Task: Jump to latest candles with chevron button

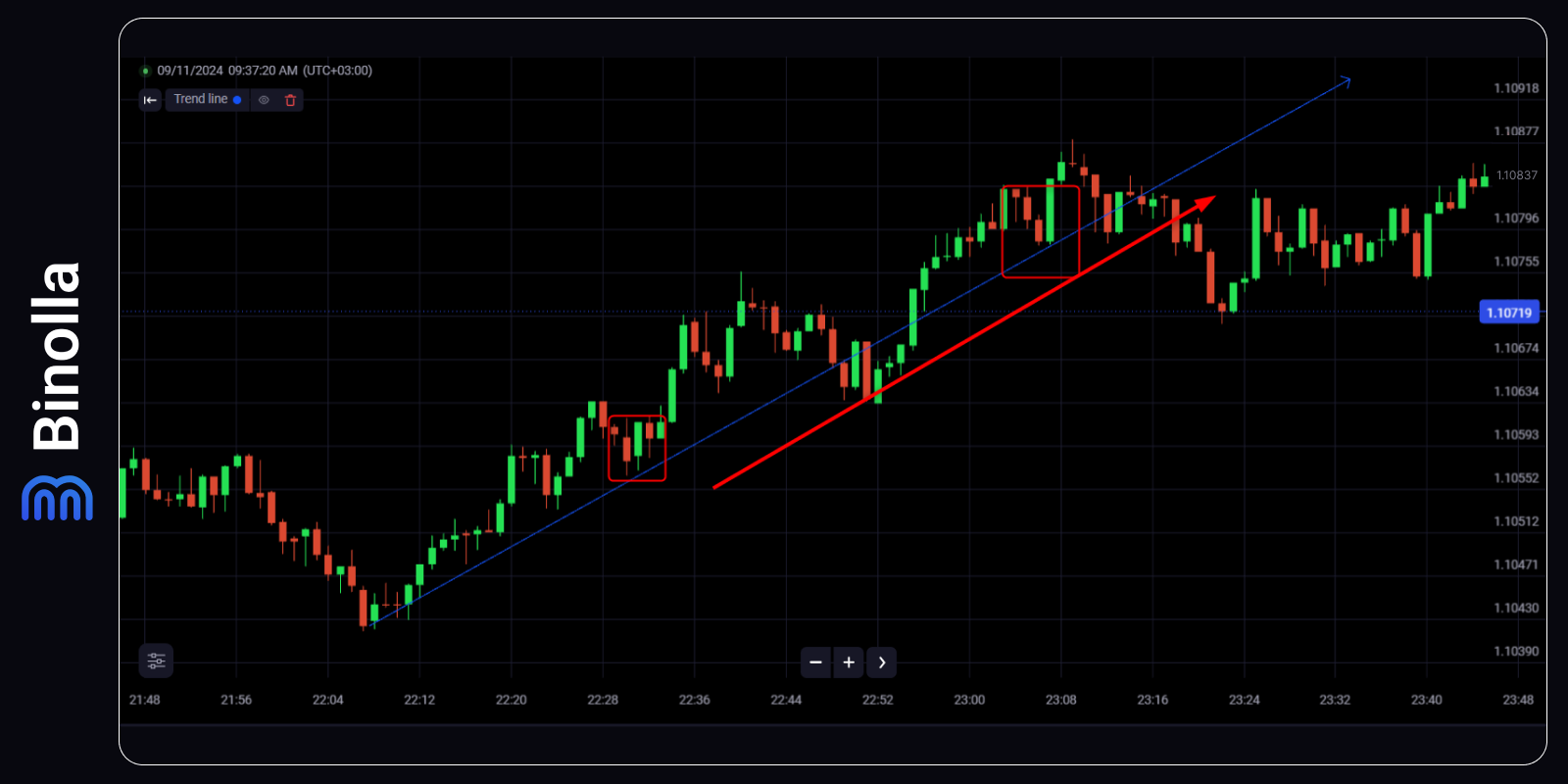Action: point(882,662)
